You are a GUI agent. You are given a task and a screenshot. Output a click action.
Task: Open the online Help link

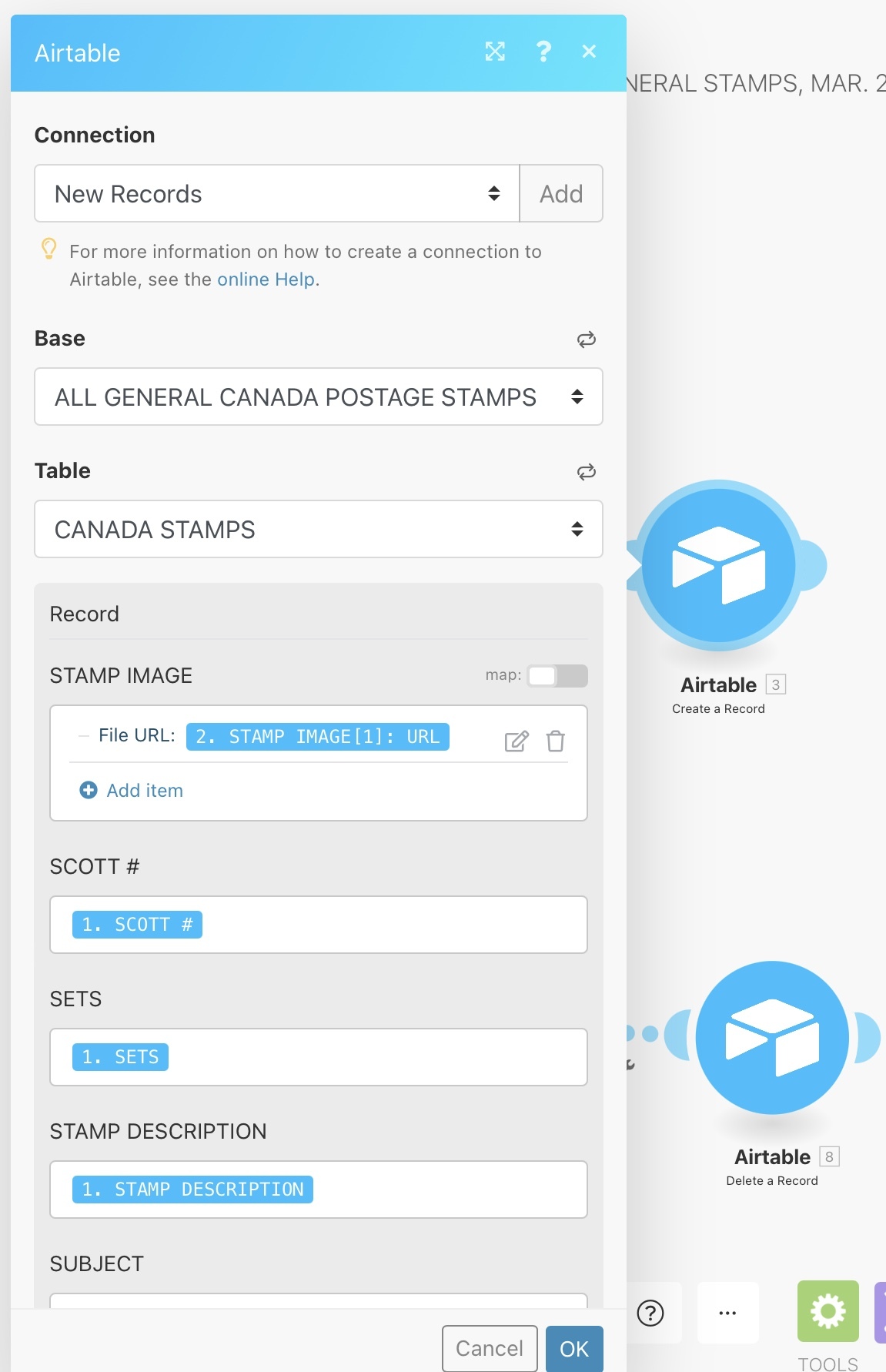click(266, 279)
